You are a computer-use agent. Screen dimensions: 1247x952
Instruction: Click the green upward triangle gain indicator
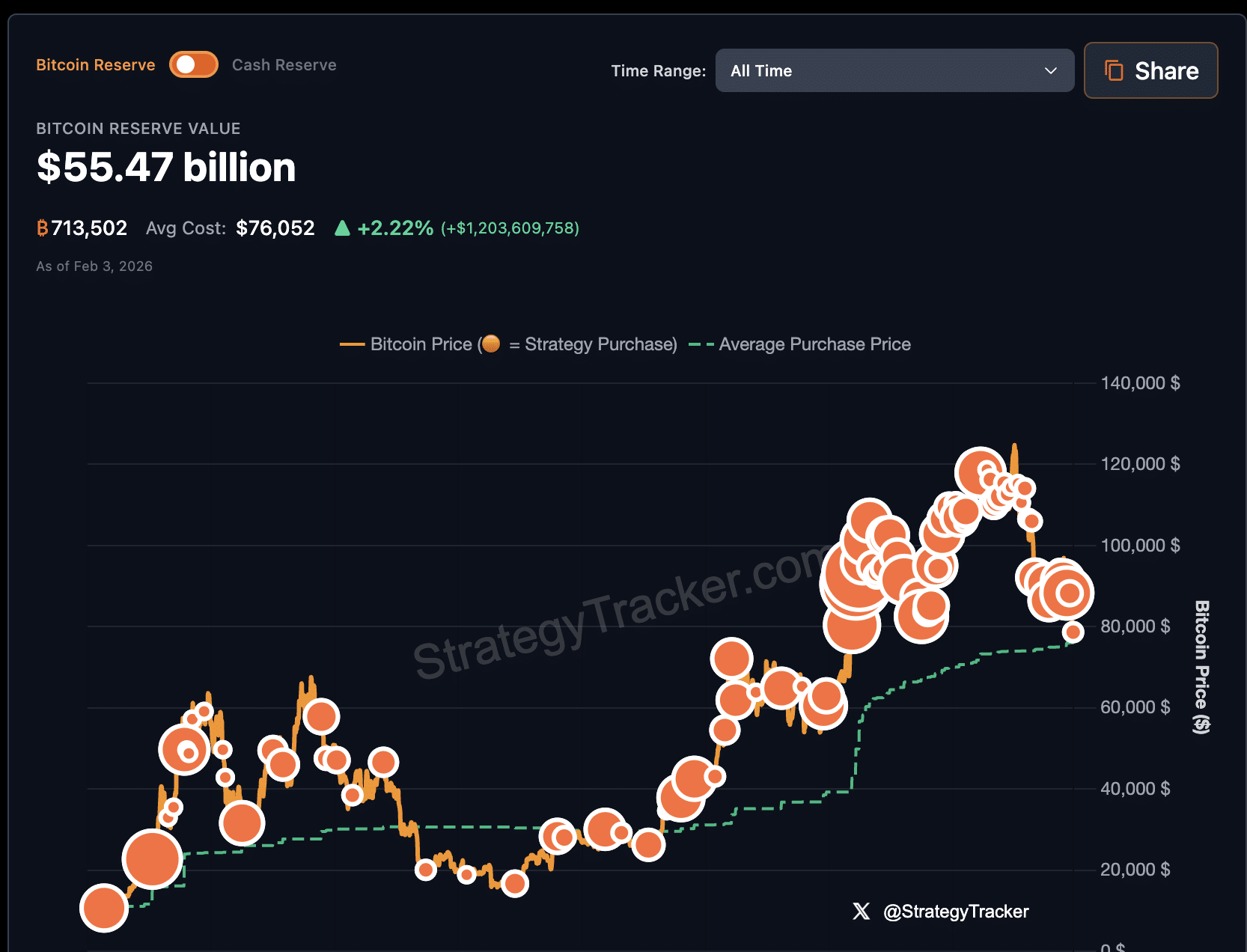point(343,228)
